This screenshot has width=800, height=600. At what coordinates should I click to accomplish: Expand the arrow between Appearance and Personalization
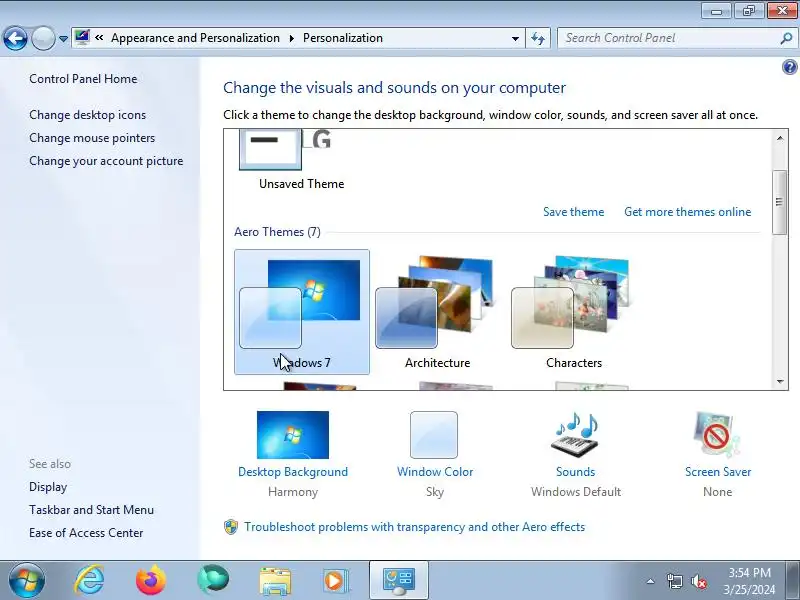tap(291, 38)
